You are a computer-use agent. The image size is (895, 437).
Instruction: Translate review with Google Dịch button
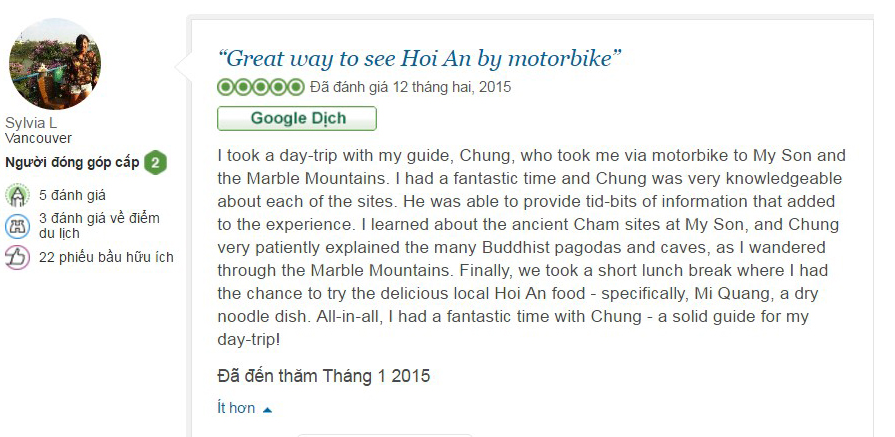297,118
